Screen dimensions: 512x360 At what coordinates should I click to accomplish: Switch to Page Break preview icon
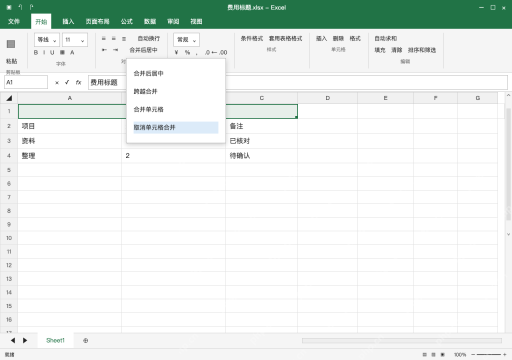pyautogui.click(x=443, y=355)
